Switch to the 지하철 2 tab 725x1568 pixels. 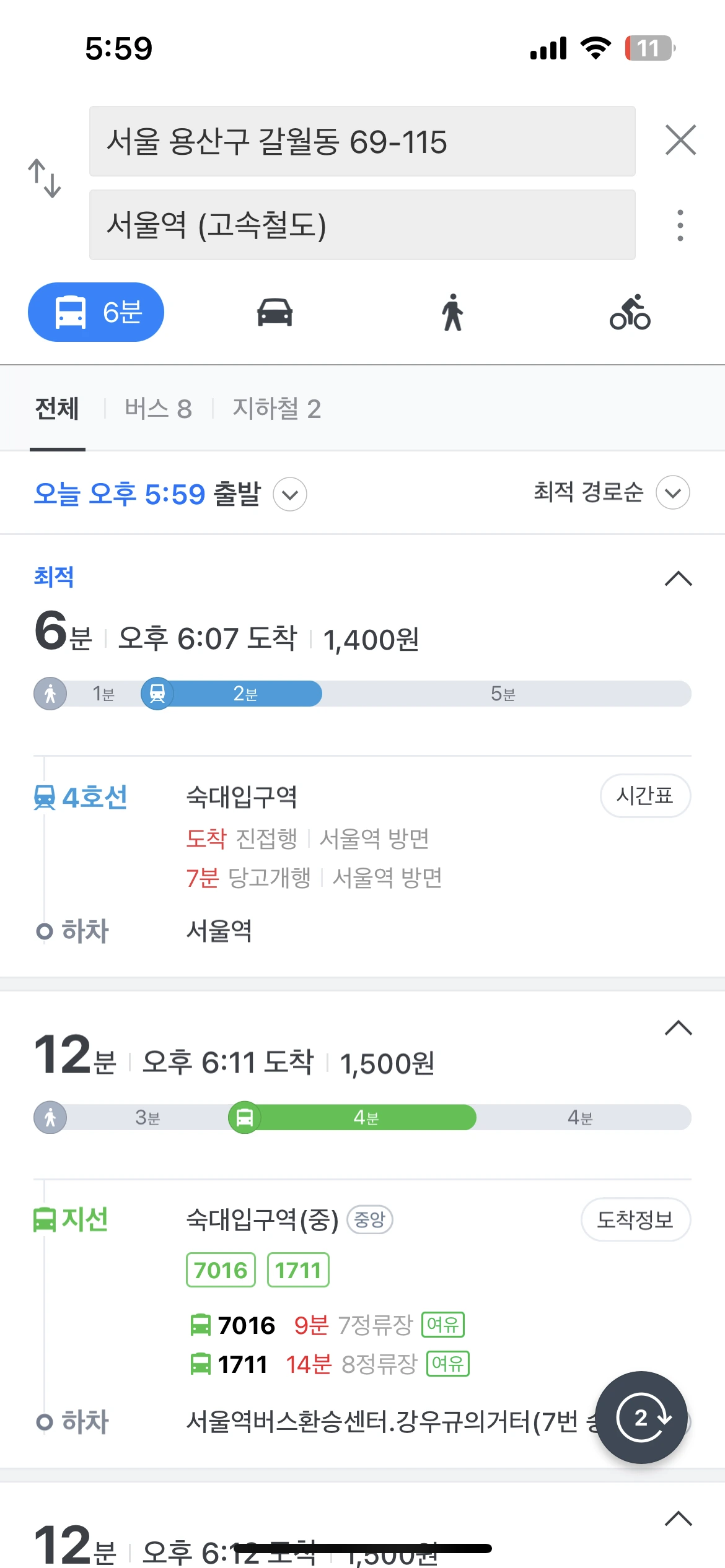point(276,409)
